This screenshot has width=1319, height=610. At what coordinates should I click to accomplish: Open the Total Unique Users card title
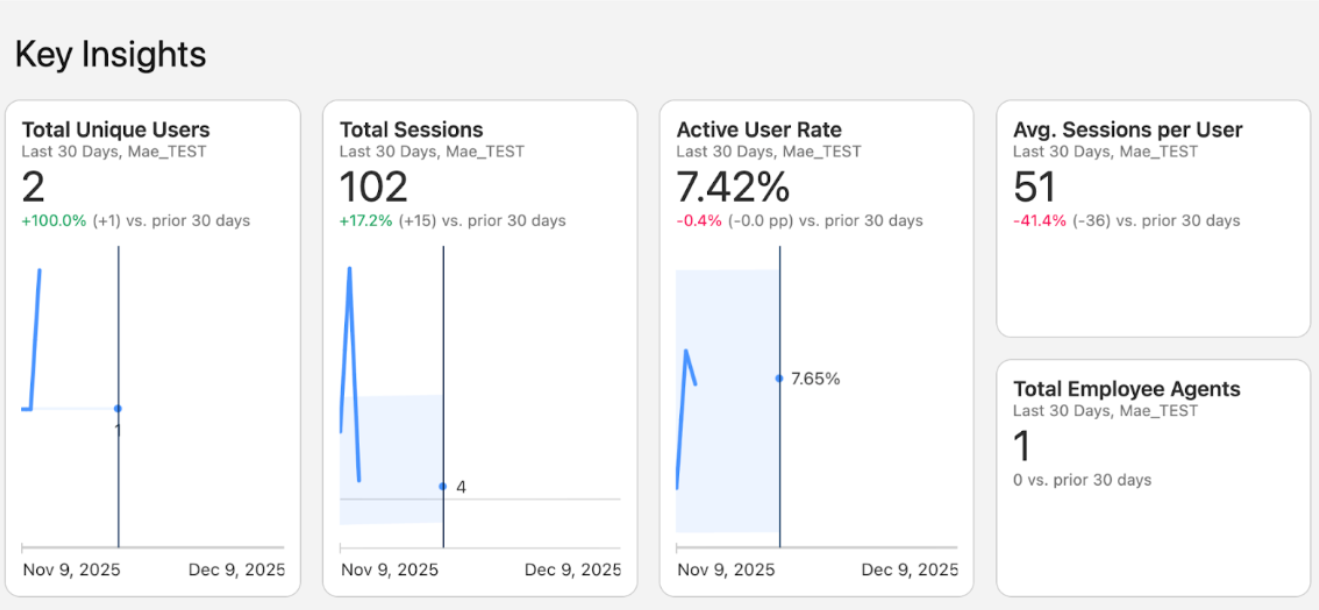pos(116,130)
